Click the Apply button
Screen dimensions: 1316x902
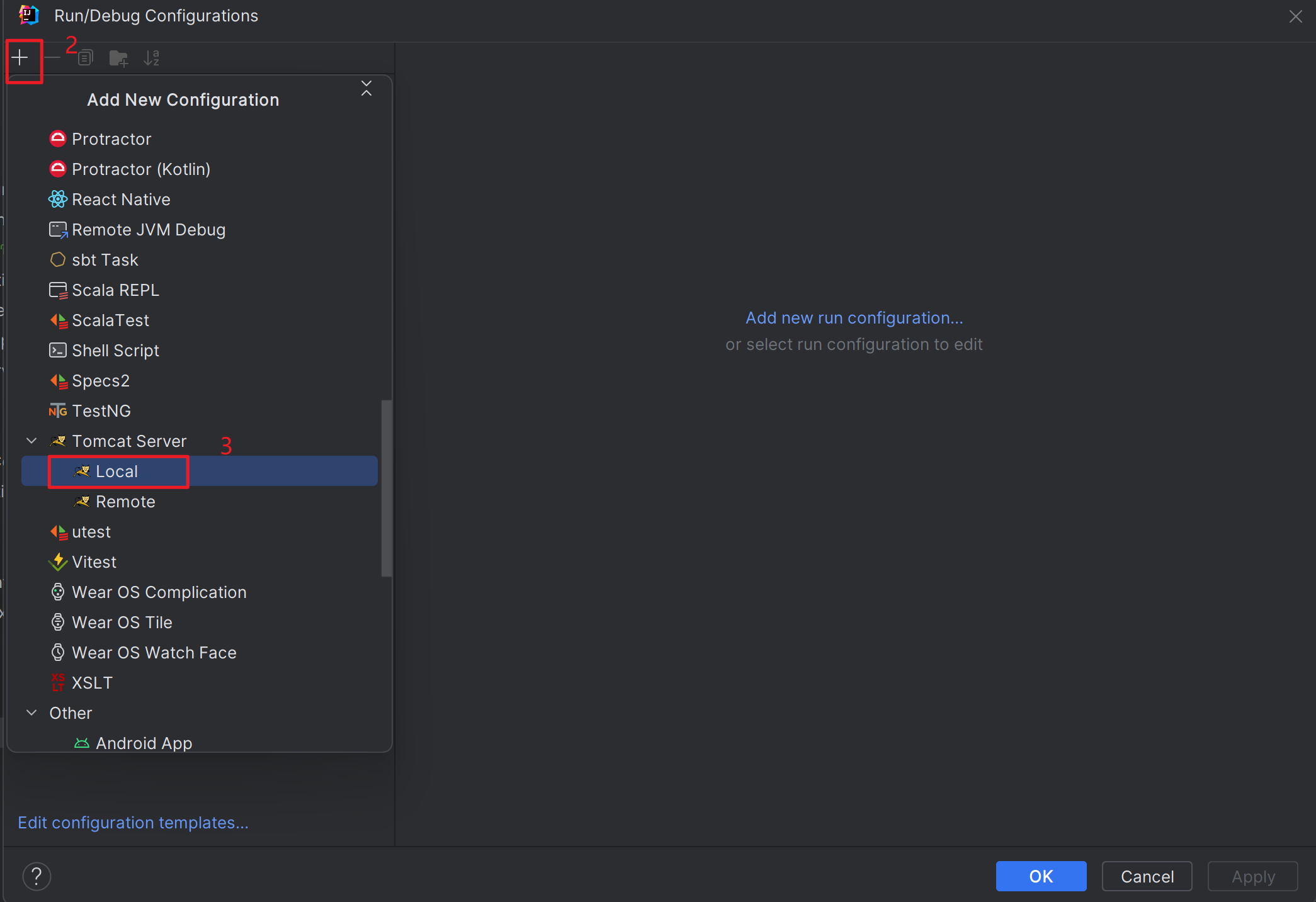[x=1253, y=876]
